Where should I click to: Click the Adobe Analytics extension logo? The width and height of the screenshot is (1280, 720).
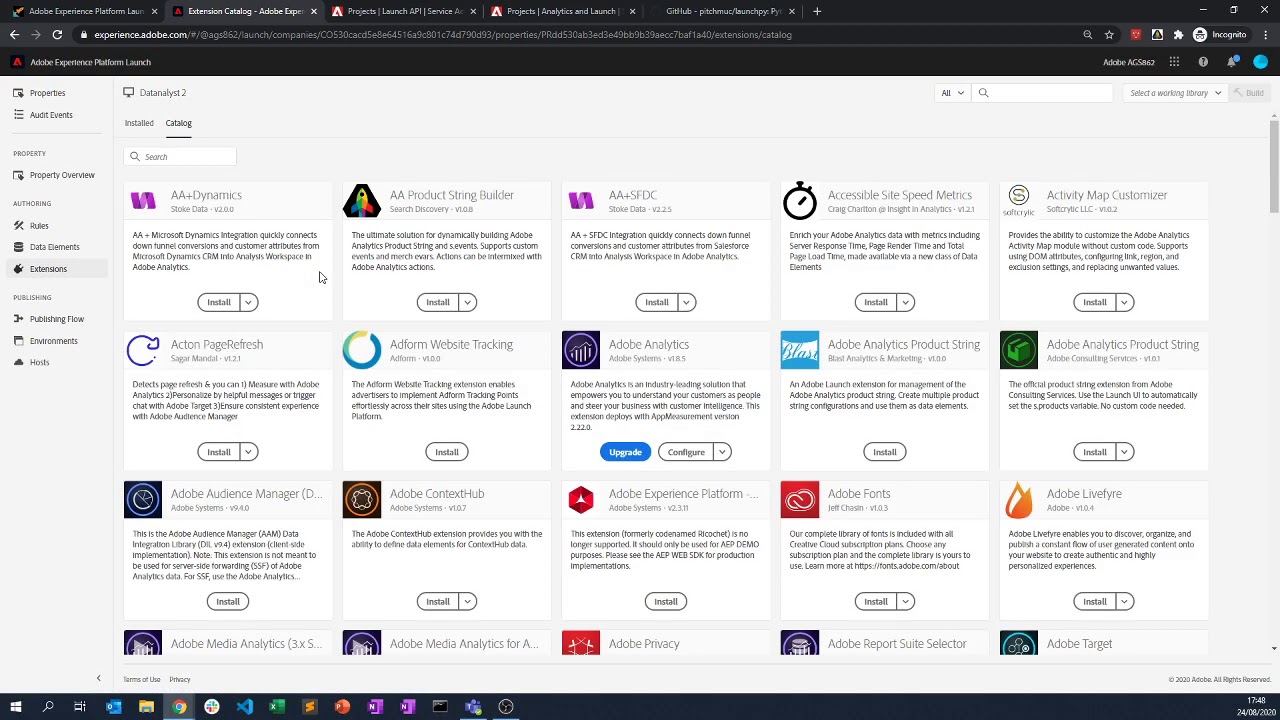tap(581, 350)
